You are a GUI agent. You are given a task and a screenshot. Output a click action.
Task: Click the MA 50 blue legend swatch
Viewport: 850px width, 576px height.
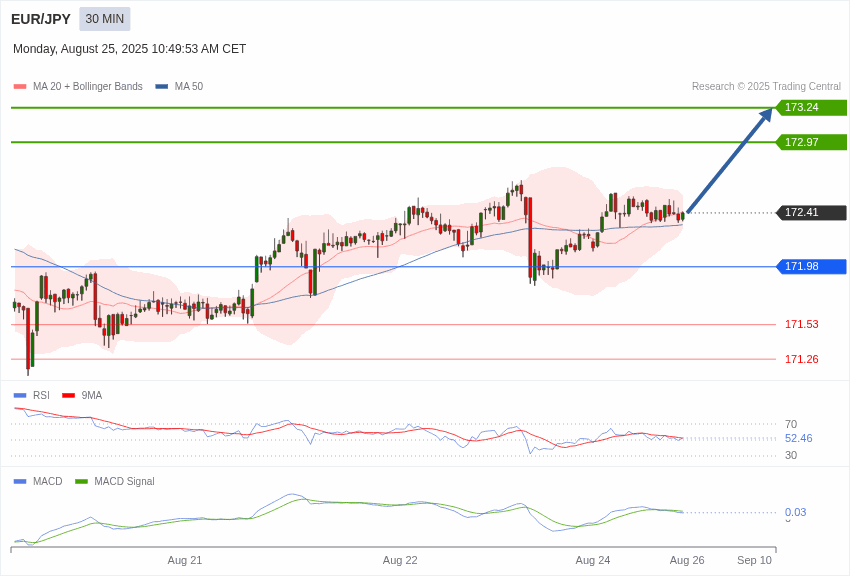coord(162,87)
